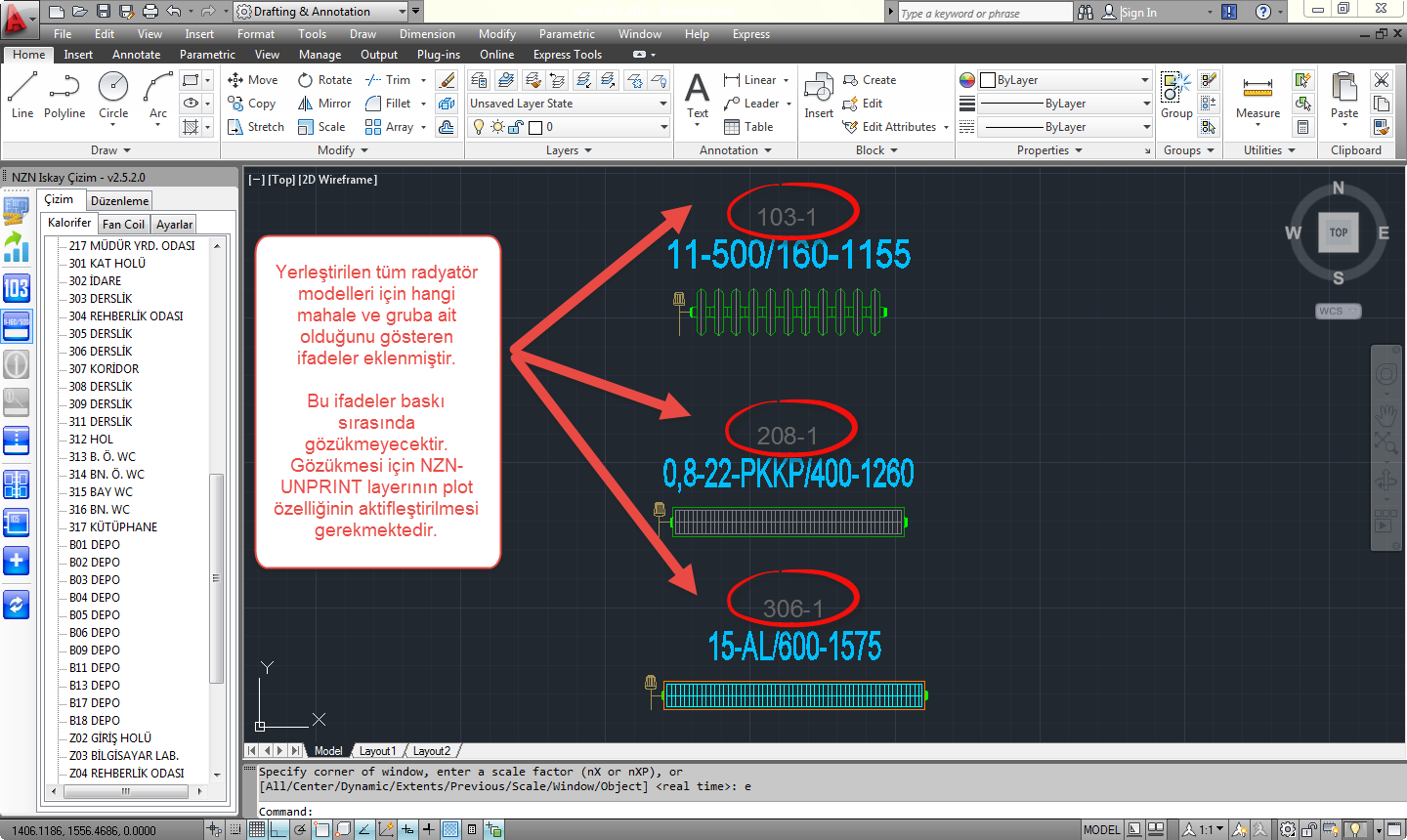Image resolution: width=1407 pixels, height=840 pixels.
Task: Click the refresh arrows icon in NZN sidebar
Action: pos(17,605)
